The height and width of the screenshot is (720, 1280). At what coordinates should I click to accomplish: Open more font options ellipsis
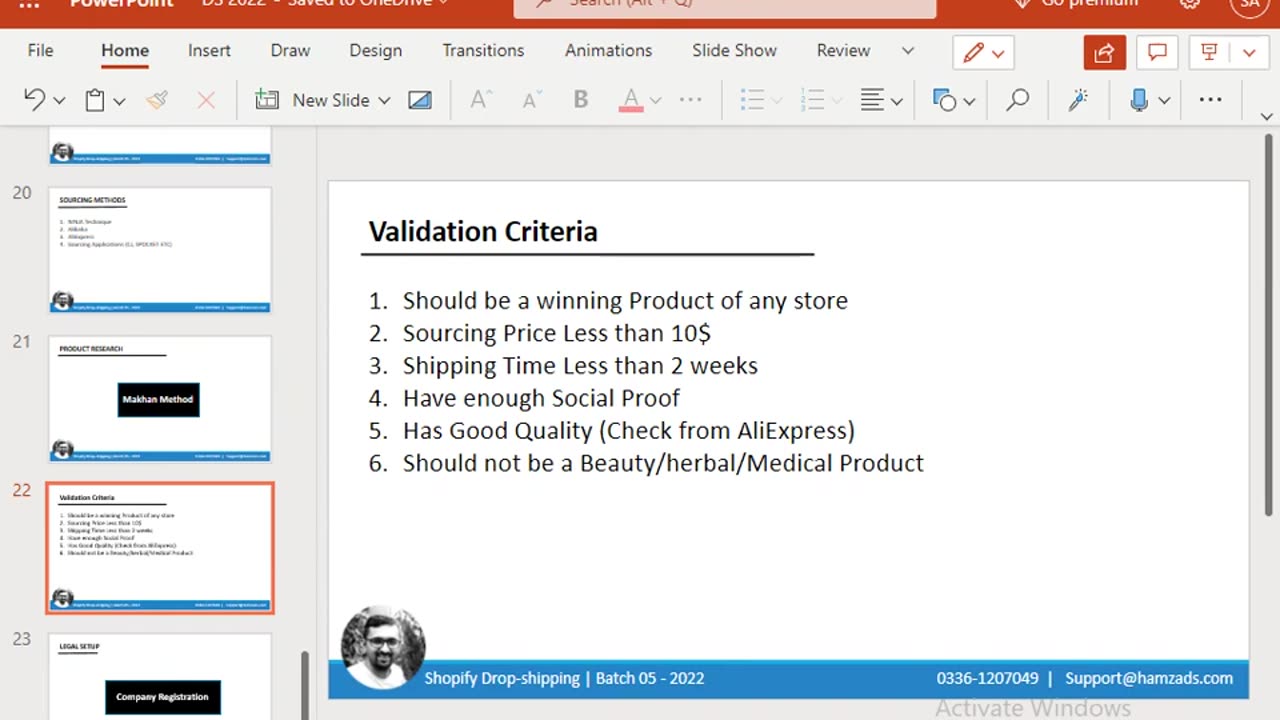691,100
